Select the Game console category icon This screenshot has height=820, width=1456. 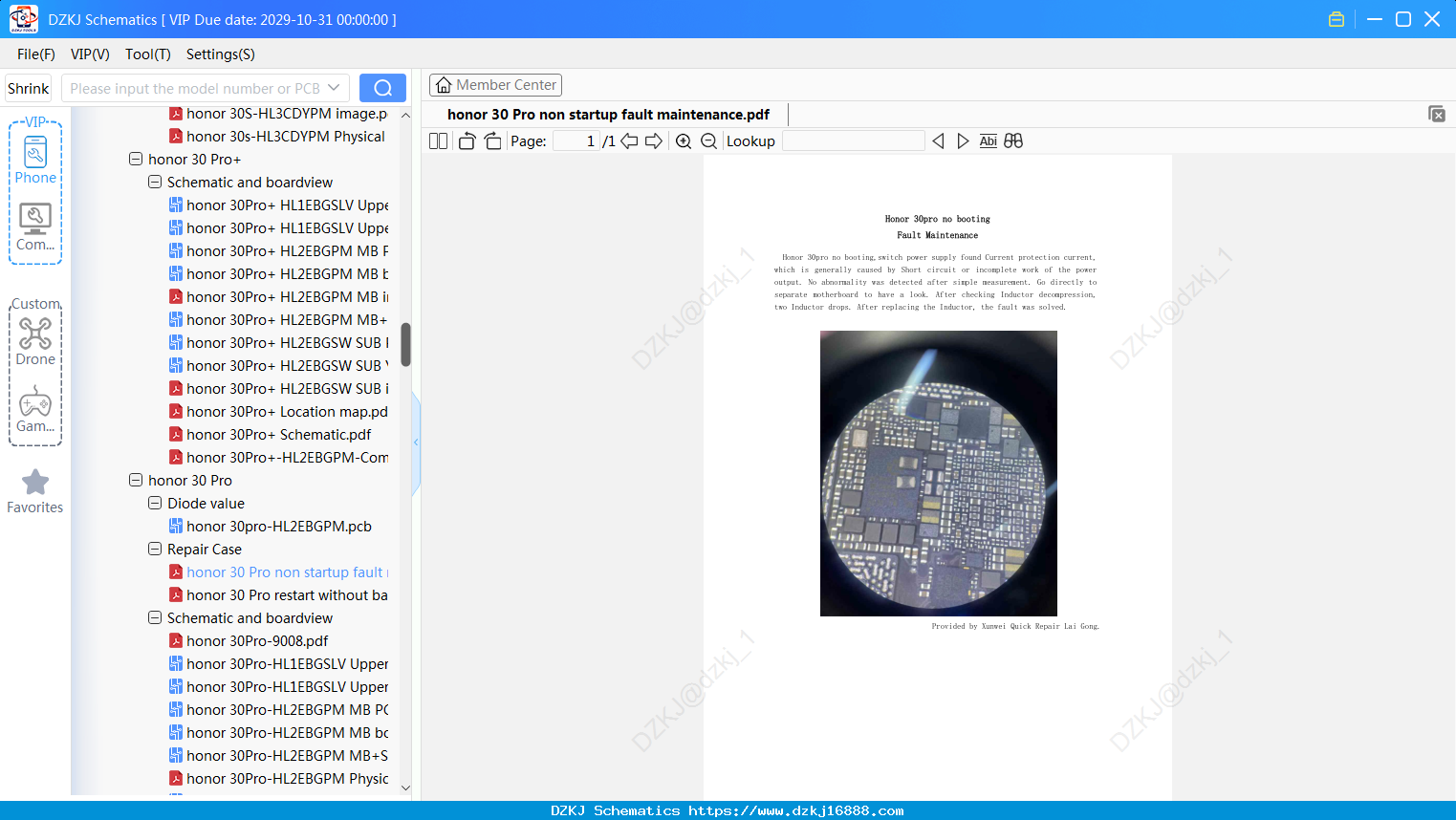click(35, 409)
